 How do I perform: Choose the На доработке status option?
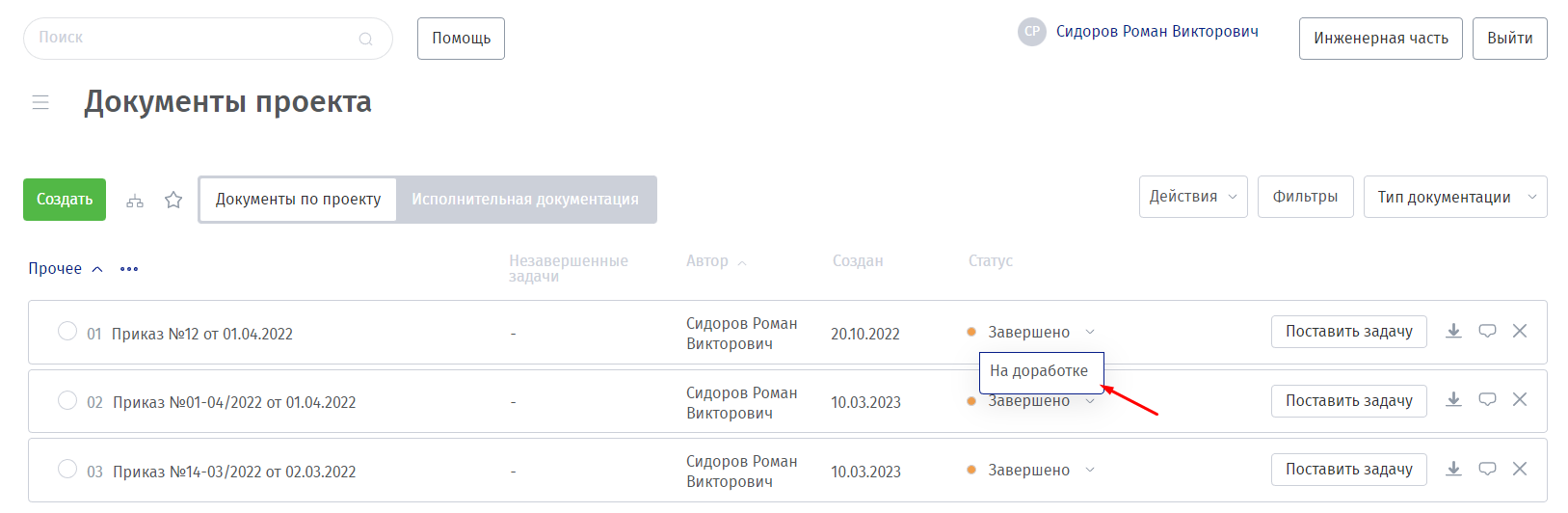pos(1039,371)
